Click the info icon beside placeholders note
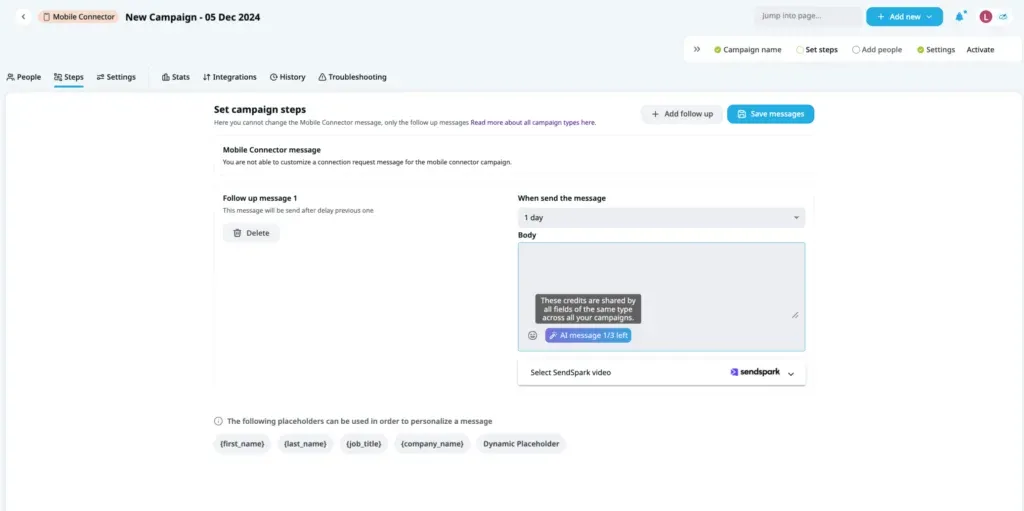Viewport: 1024px width, 511px height. [218, 421]
